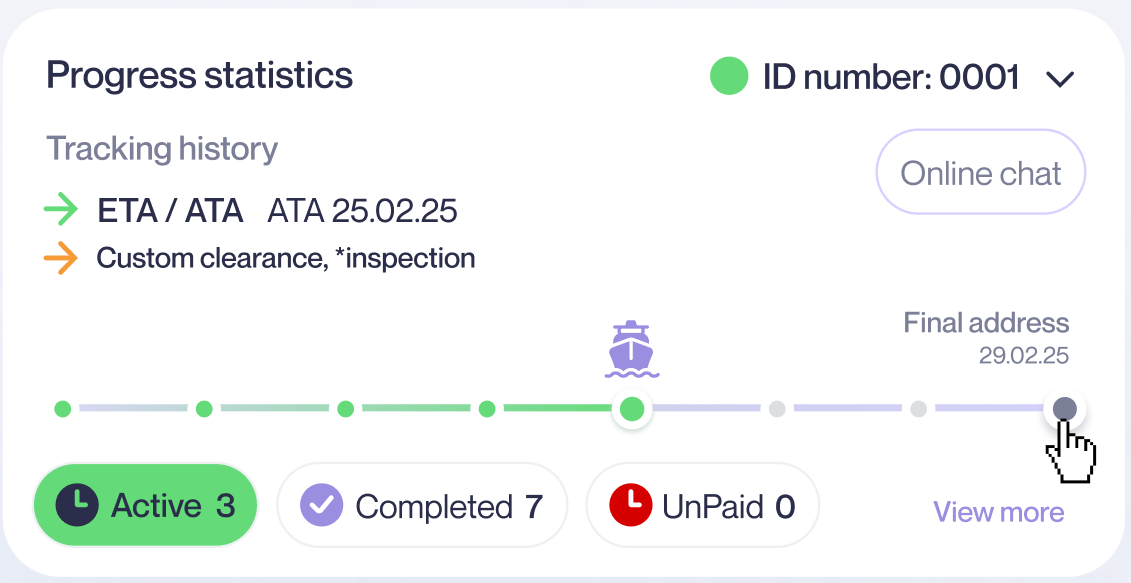Click the green status dot beside ID number
The height and width of the screenshot is (583, 1131).
pyautogui.click(x=729, y=77)
